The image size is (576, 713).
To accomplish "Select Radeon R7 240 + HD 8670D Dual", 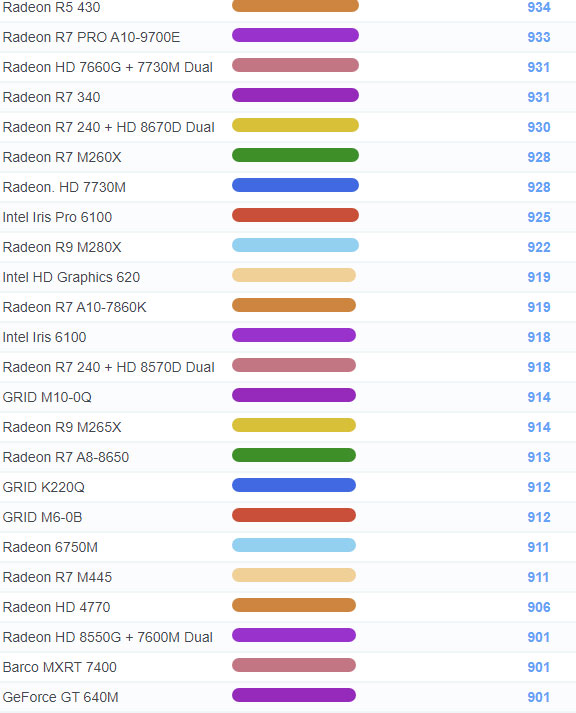I will pos(109,127).
